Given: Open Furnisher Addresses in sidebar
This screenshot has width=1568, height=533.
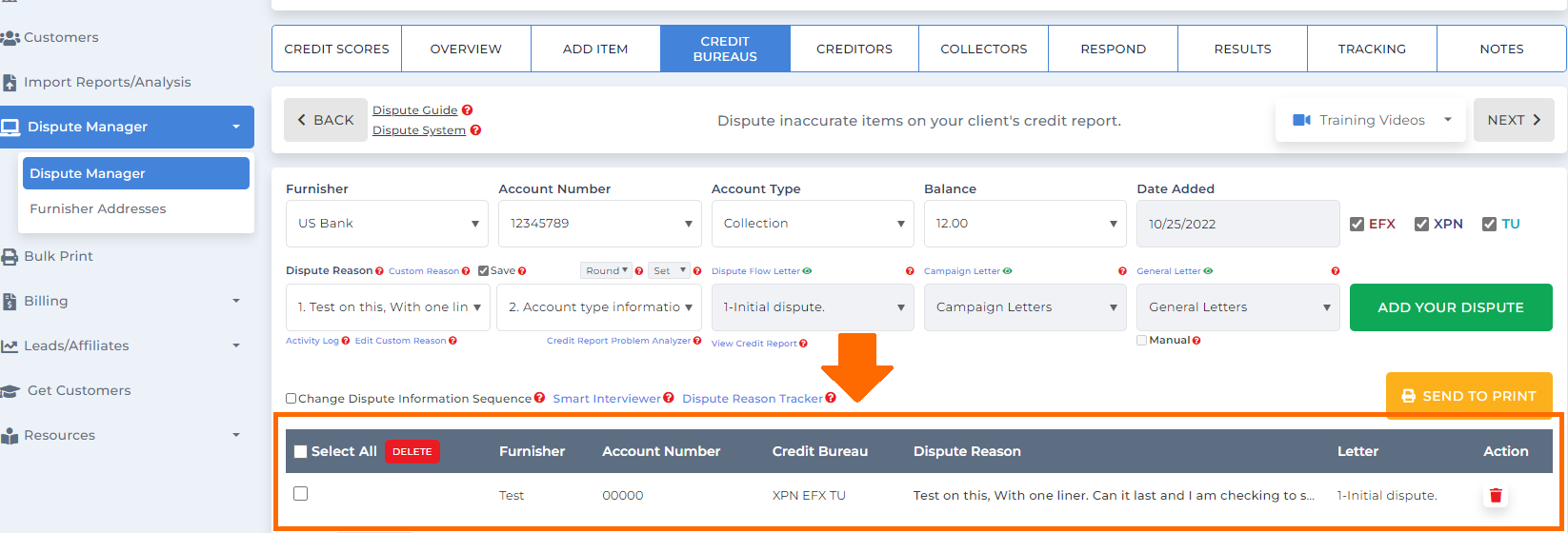Looking at the screenshot, I should pos(97,209).
